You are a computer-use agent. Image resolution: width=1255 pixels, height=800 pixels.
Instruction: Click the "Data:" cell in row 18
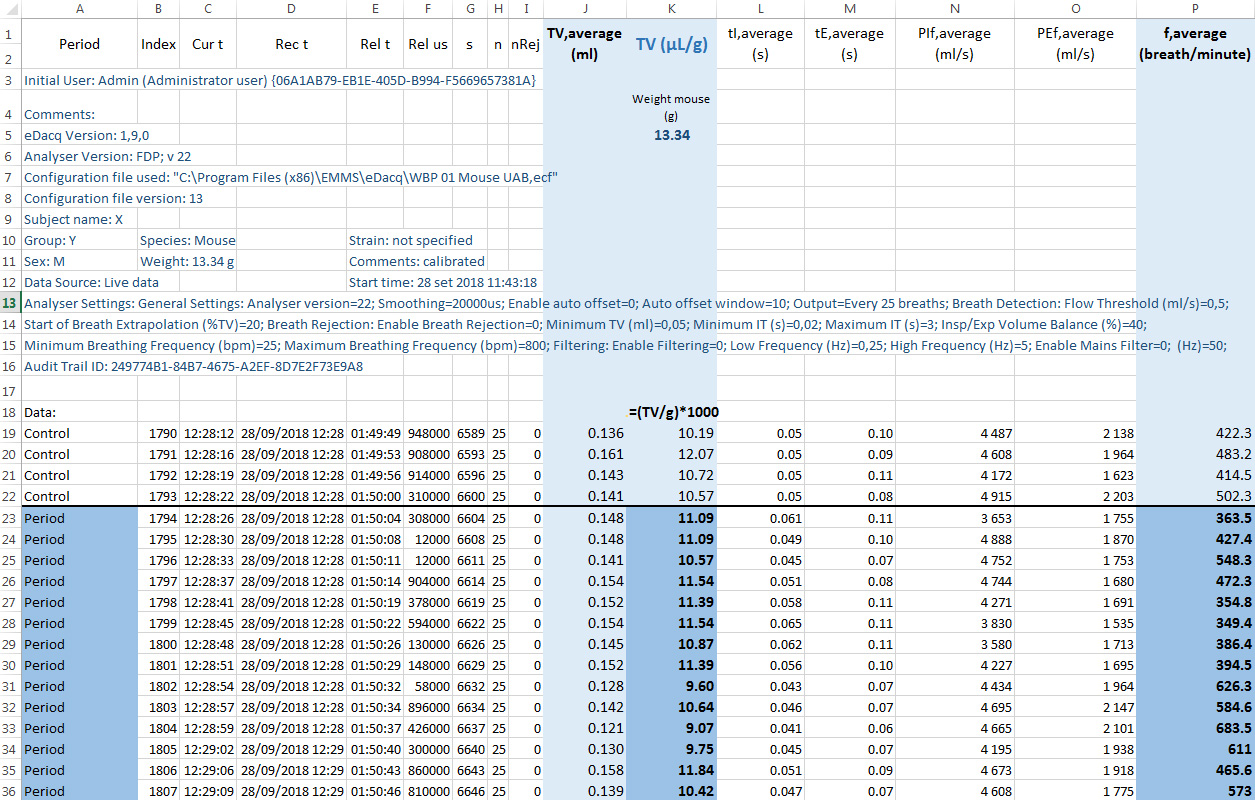click(x=40, y=411)
